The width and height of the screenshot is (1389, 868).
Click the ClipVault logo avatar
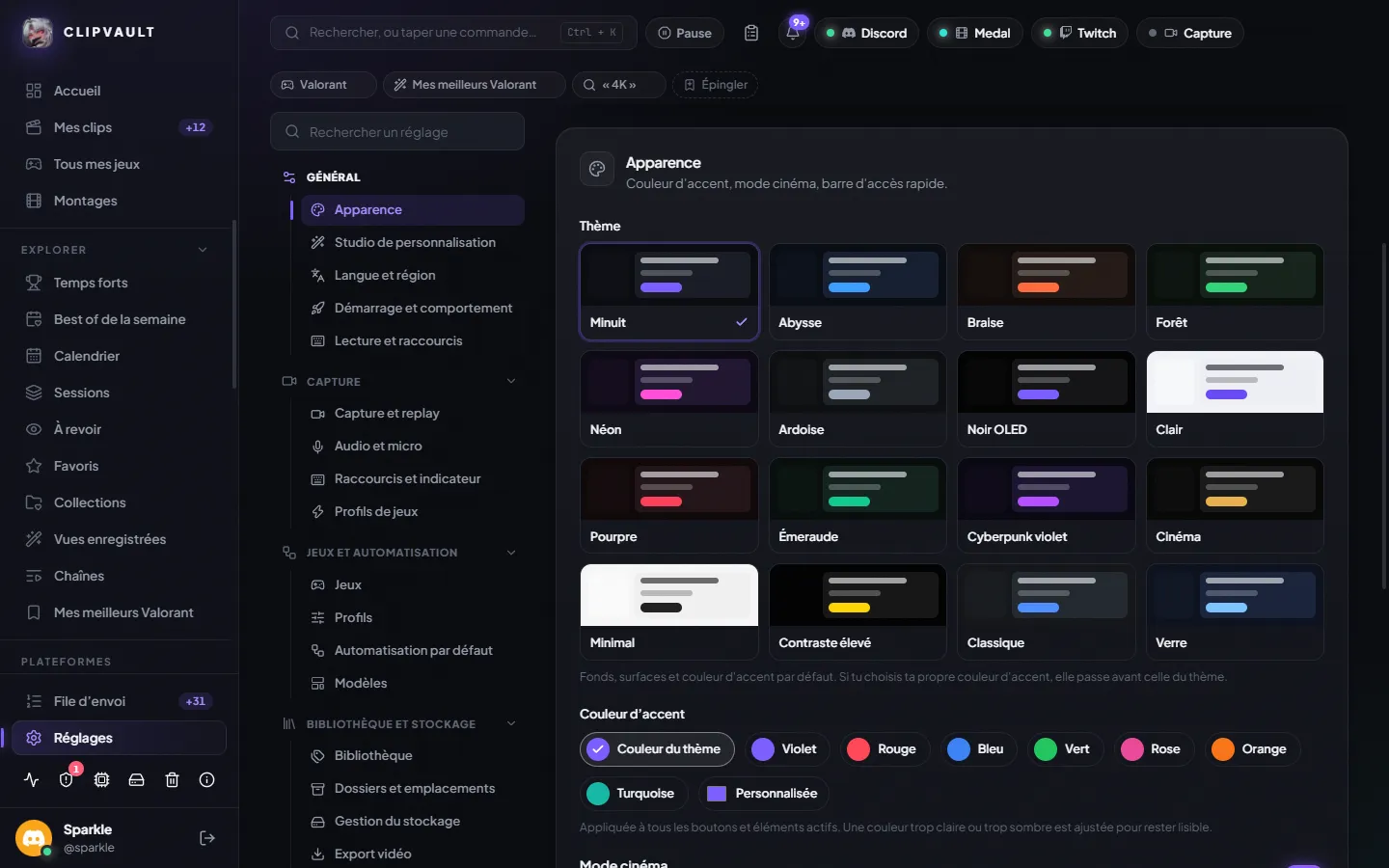click(38, 33)
